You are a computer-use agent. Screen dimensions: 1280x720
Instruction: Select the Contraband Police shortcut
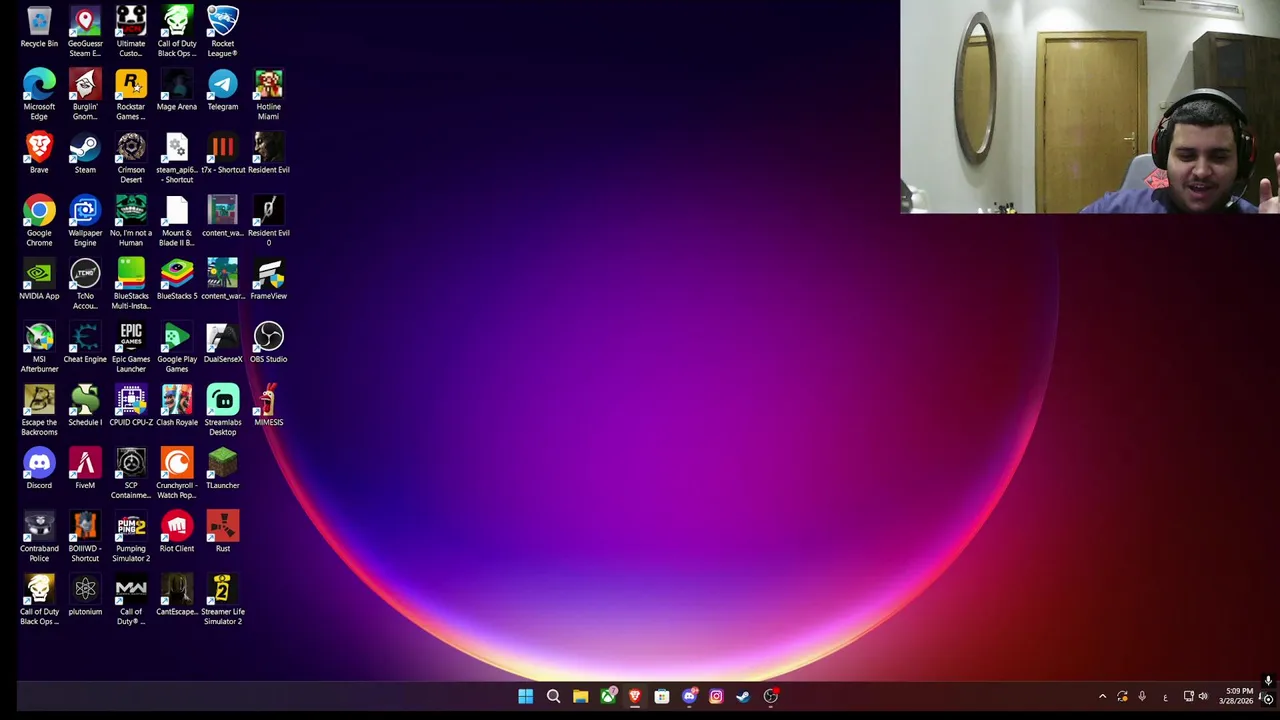pyautogui.click(x=39, y=535)
